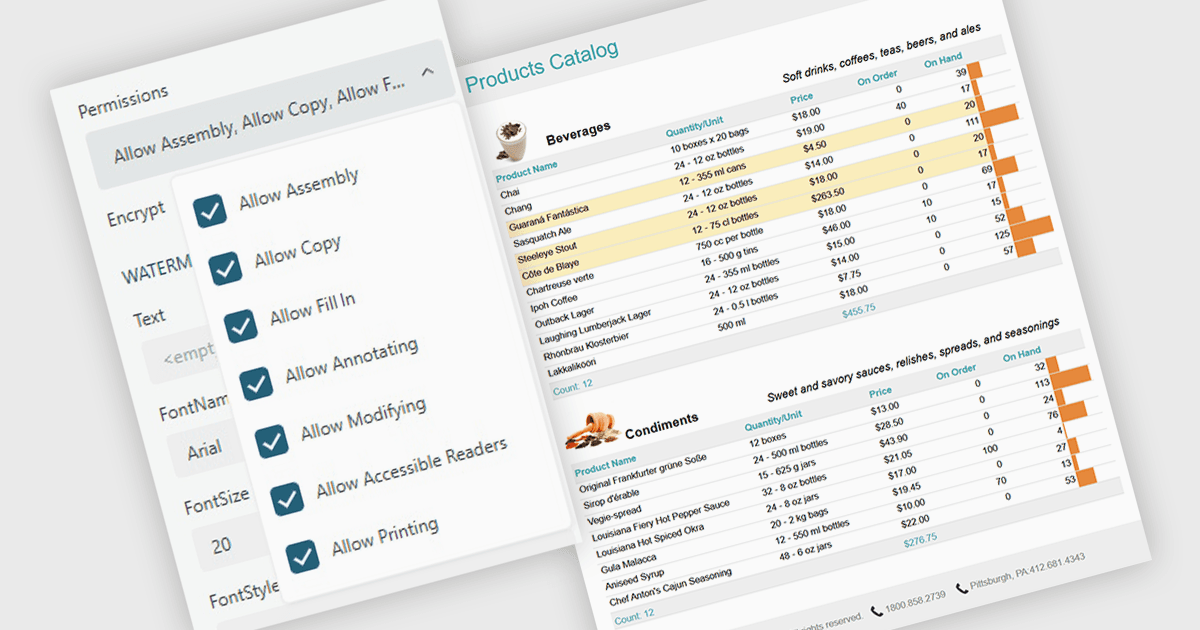
Task: Click the Beverages total $455.75
Action: click(x=858, y=310)
